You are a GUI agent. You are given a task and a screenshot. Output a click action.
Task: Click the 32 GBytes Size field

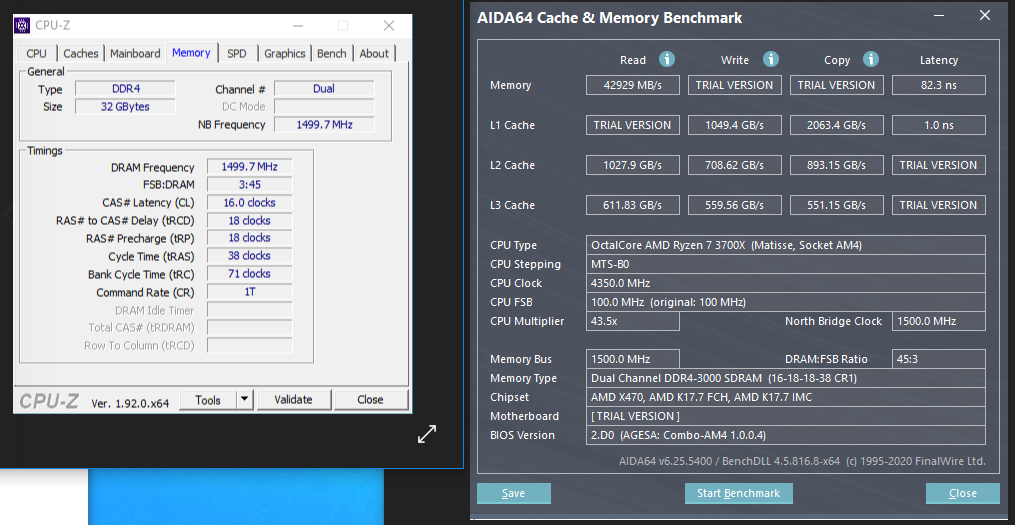coord(126,106)
